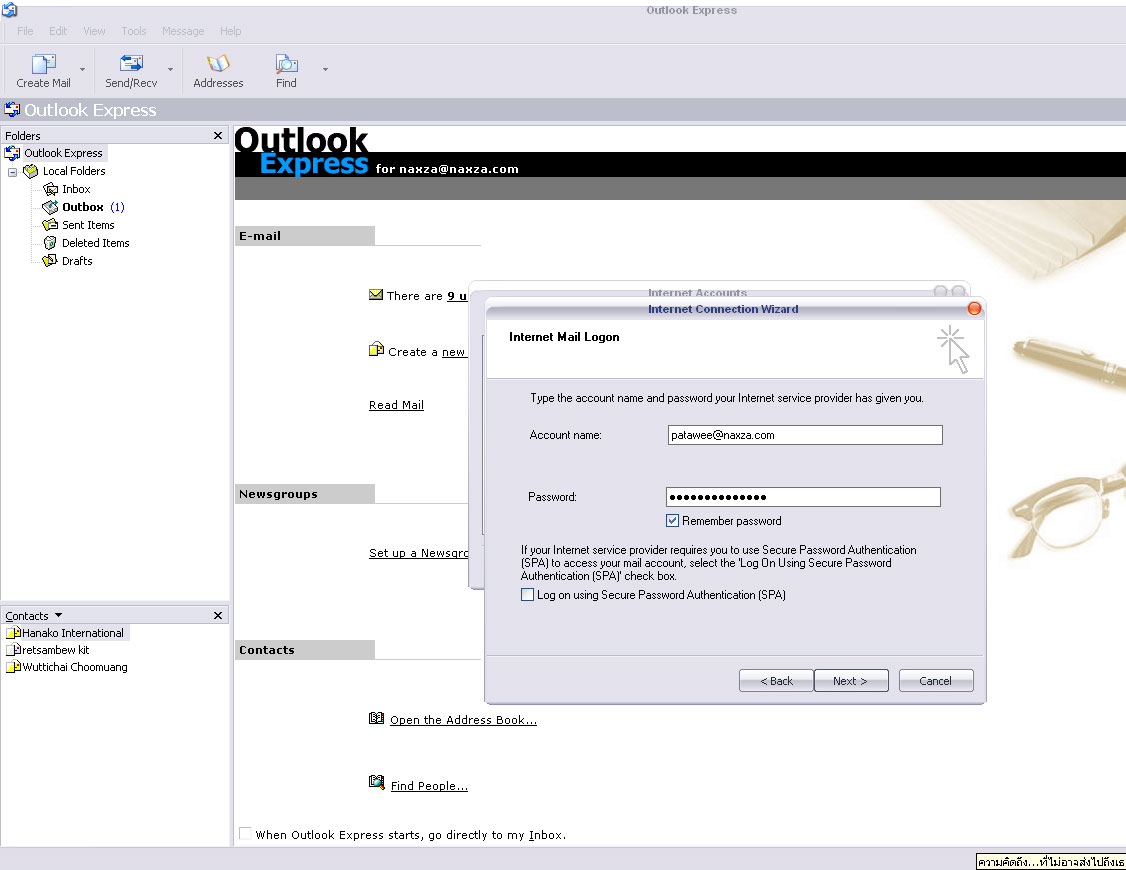
Task: Select the retsambew kit contact icon
Action: (14, 650)
